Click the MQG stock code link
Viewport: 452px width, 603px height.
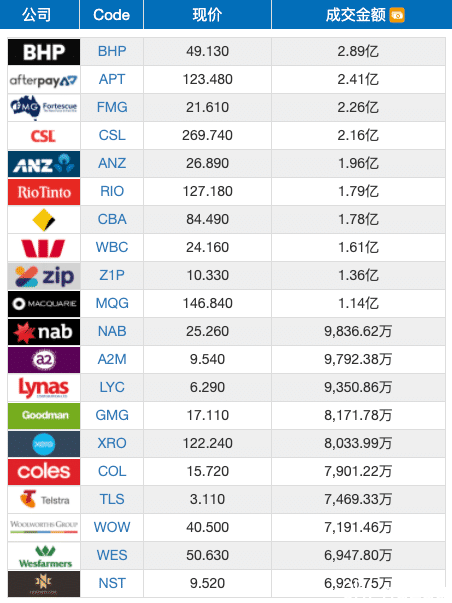tap(112, 303)
